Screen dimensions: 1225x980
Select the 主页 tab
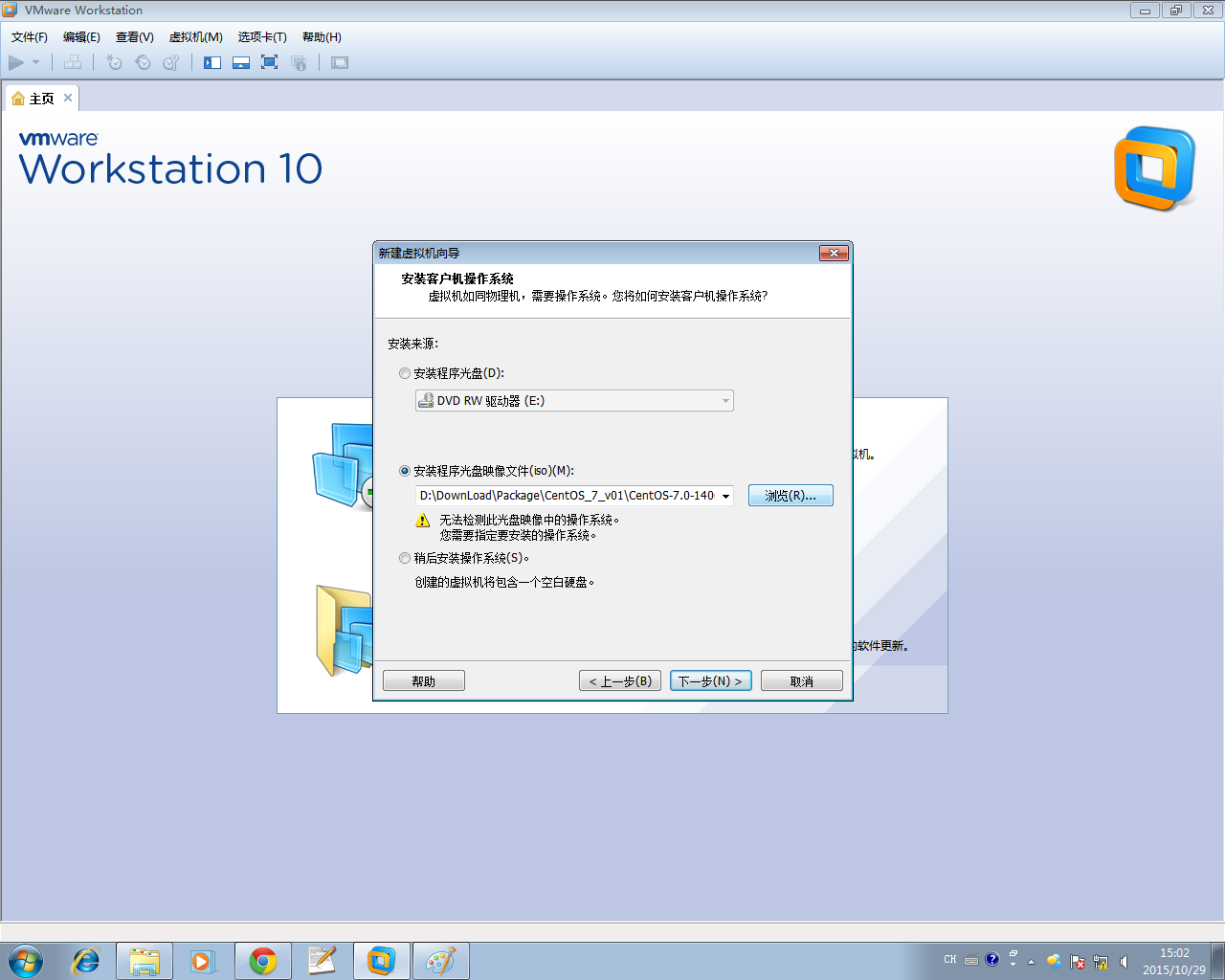(x=42, y=99)
